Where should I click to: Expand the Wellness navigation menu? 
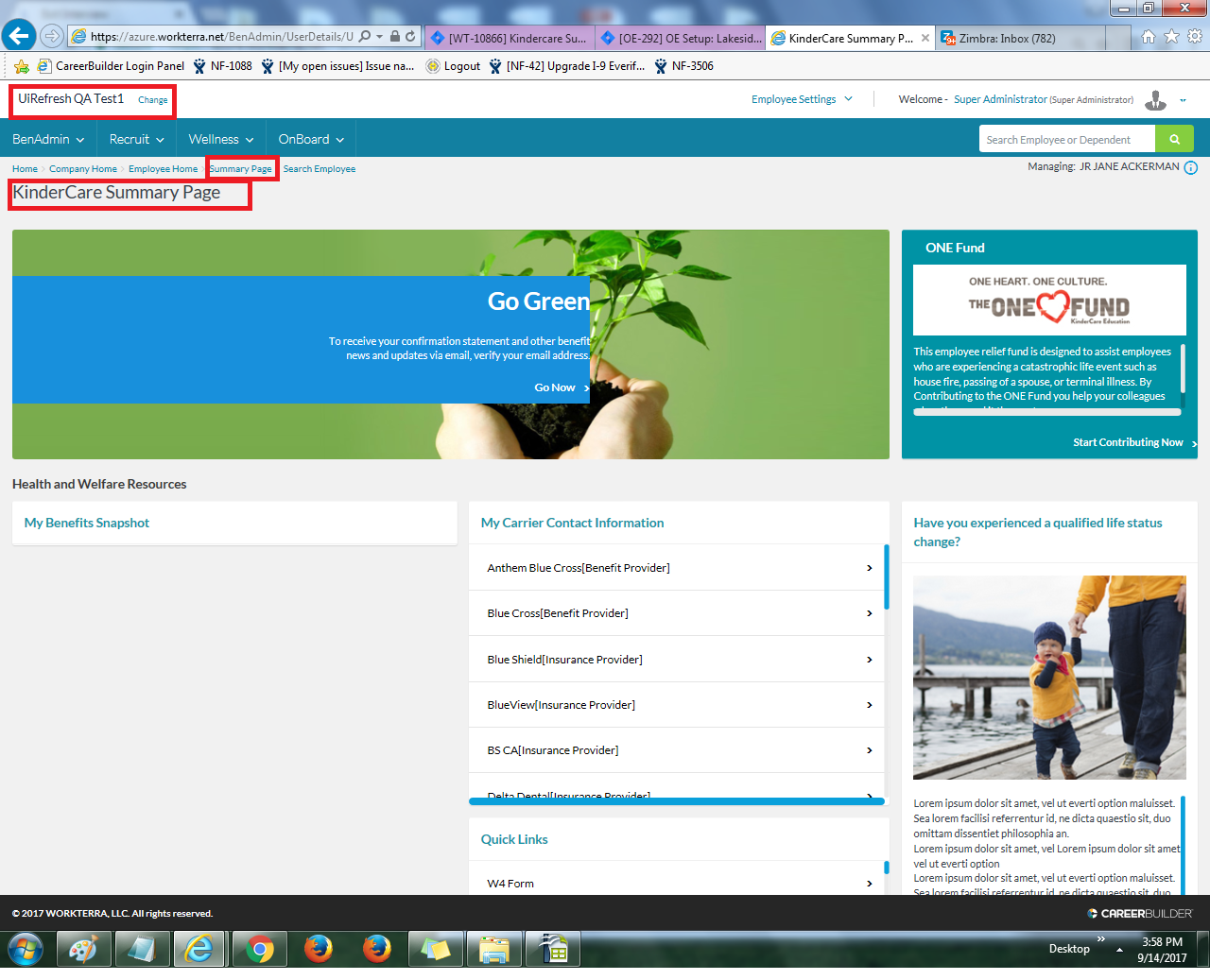[x=220, y=138]
